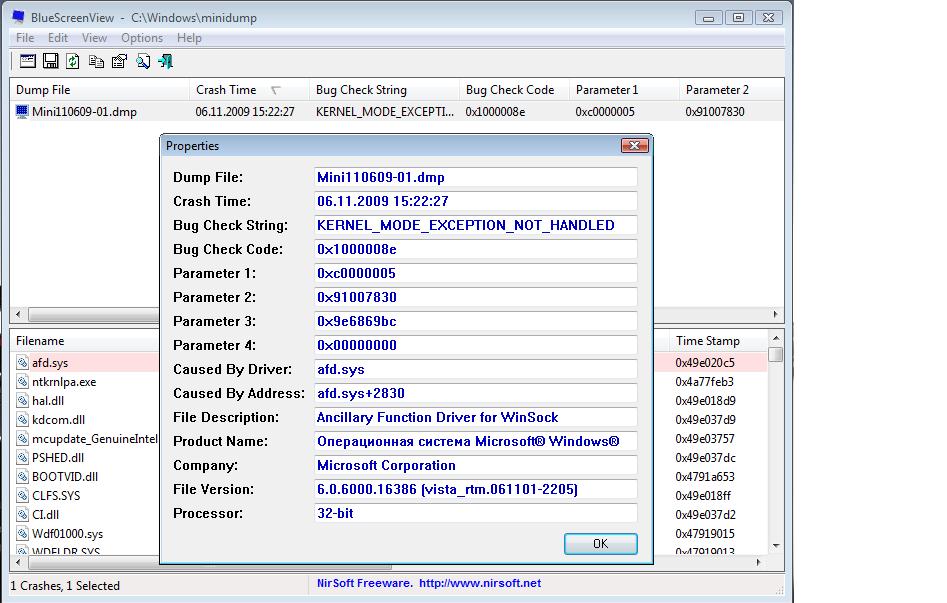Click the File Description field in Properties
Screen dimensions: 947x603
[x=475, y=417]
